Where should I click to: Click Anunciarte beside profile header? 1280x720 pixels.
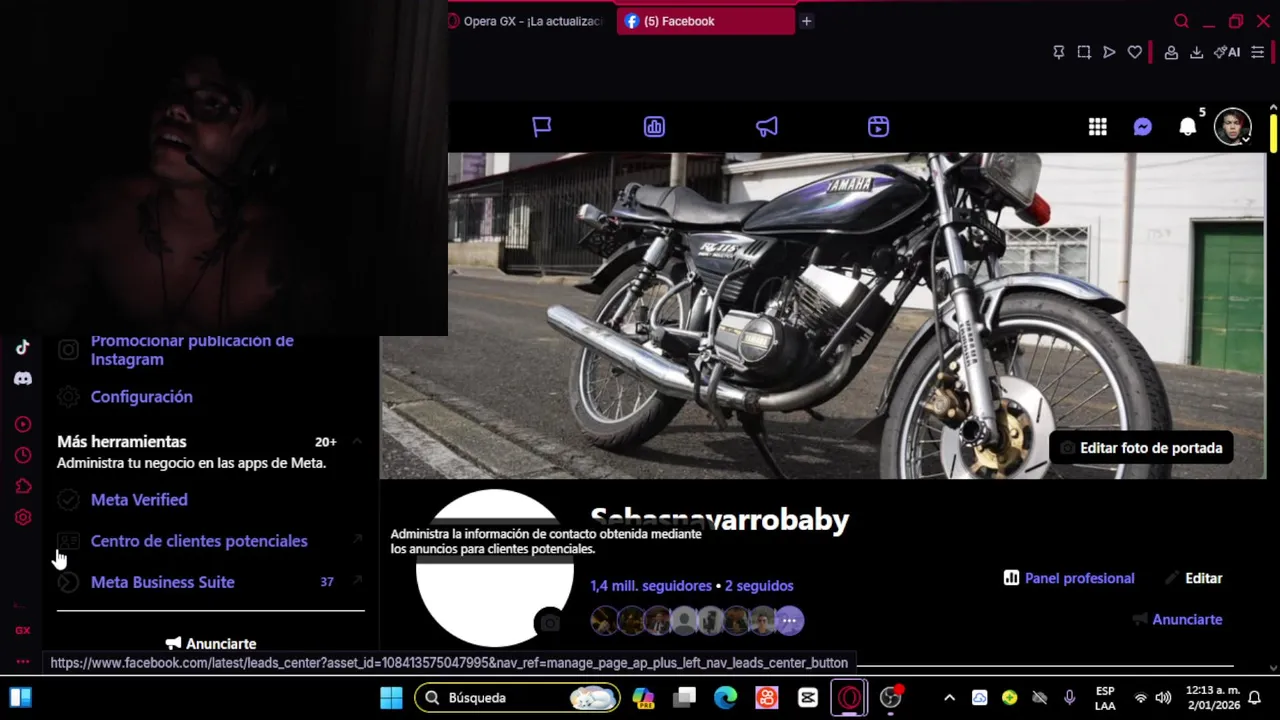pyautogui.click(x=1177, y=620)
